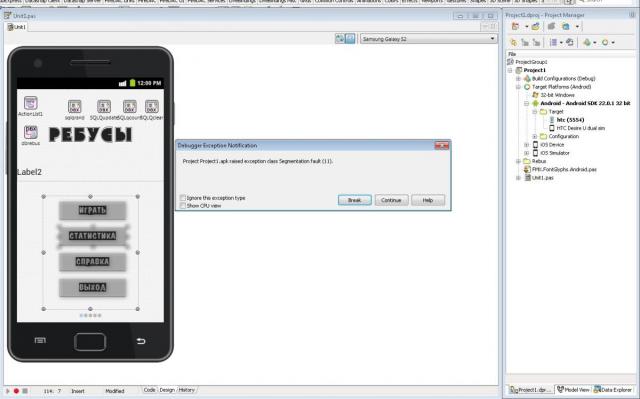Select the DBX connection component under ActionList1
The width and height of the screenshot is (640, 399).
[31, 132]
